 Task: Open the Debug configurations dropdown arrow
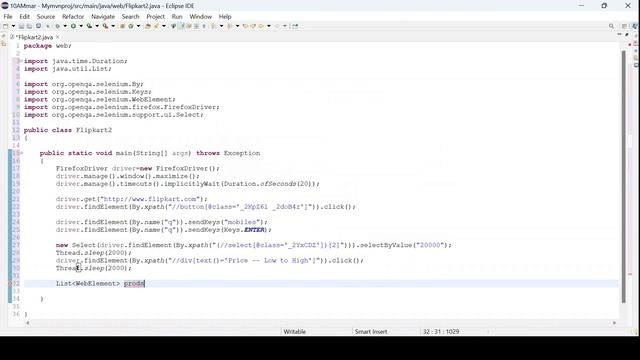[65, 26]
